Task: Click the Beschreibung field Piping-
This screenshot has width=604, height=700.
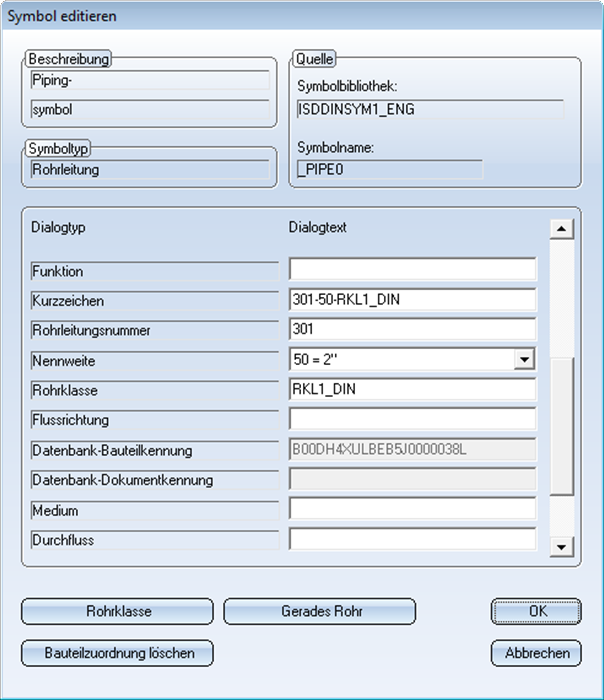Action: [150, 80]
